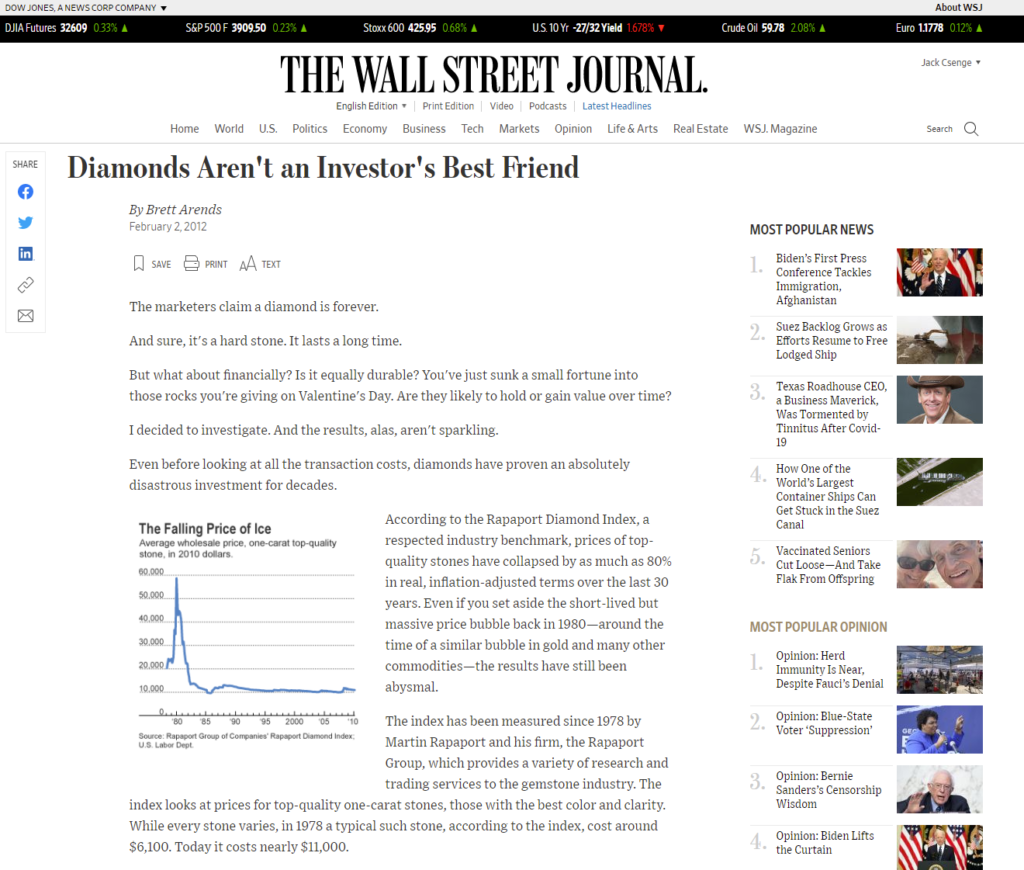This screenshot has height=870, width=1024.
Task: Open the Podcasts link
Action: pos(548,106)
